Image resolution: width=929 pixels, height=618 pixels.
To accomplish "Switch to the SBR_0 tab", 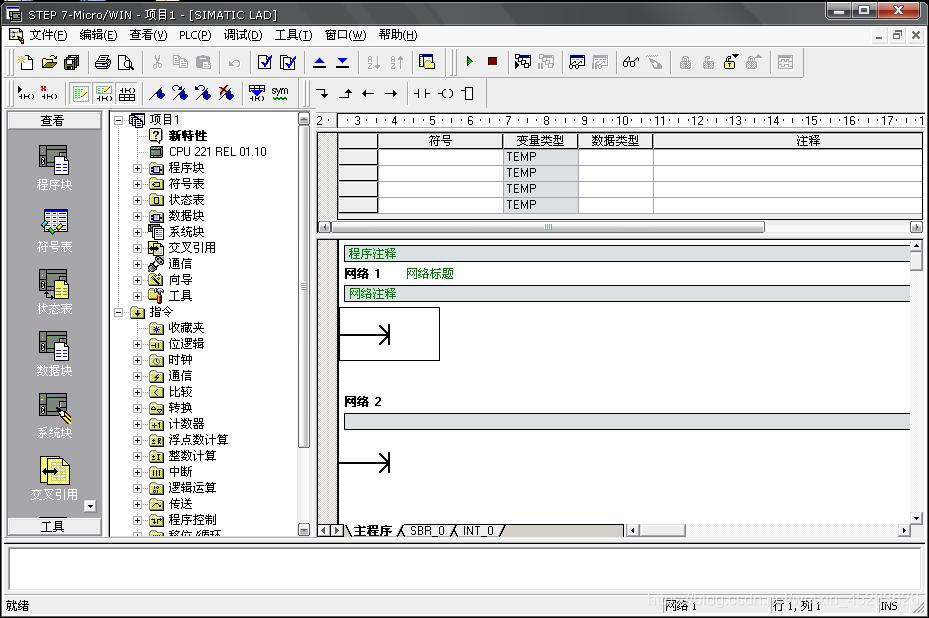I will click(427, 530).
